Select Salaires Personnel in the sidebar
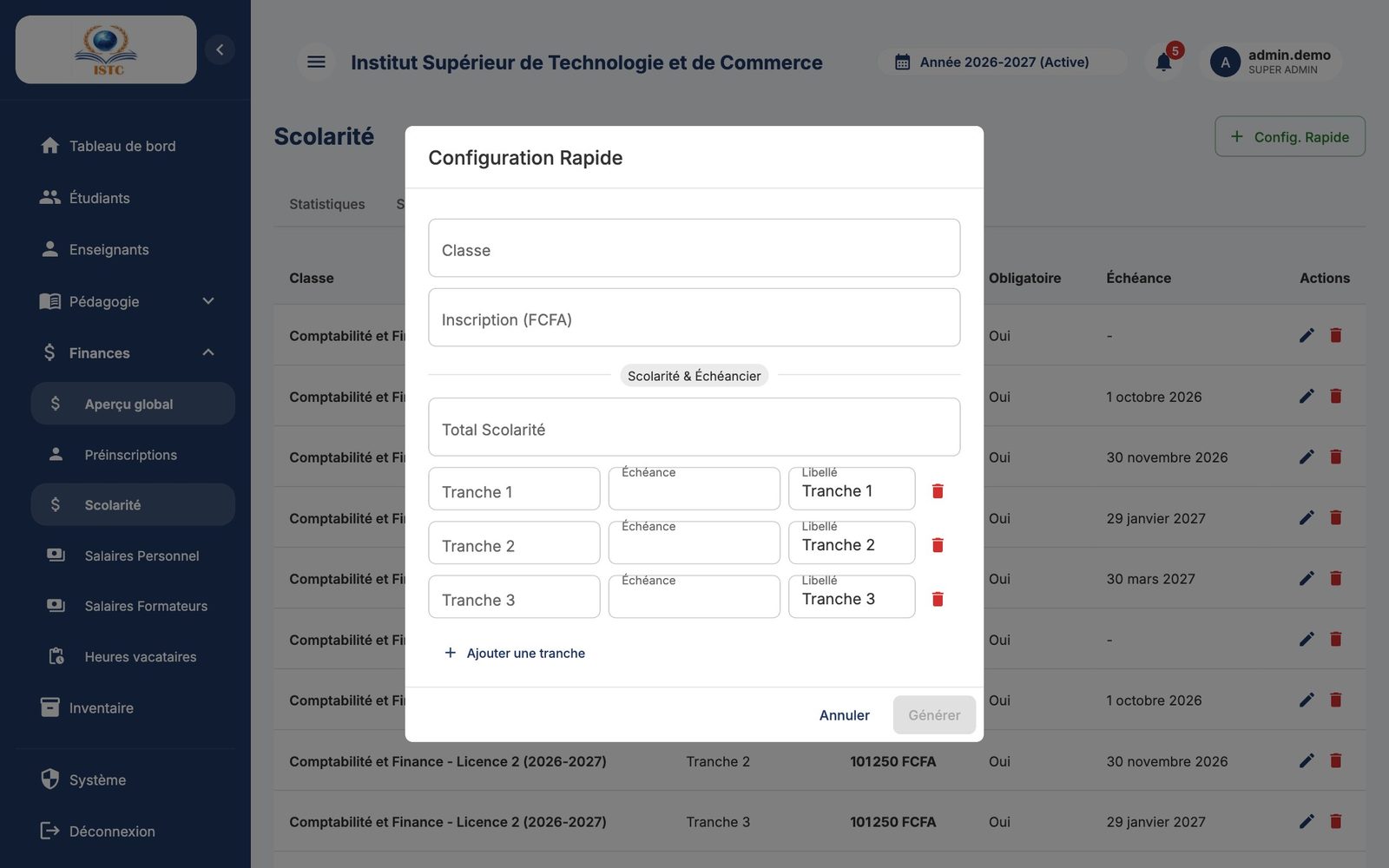 (133, 556)
